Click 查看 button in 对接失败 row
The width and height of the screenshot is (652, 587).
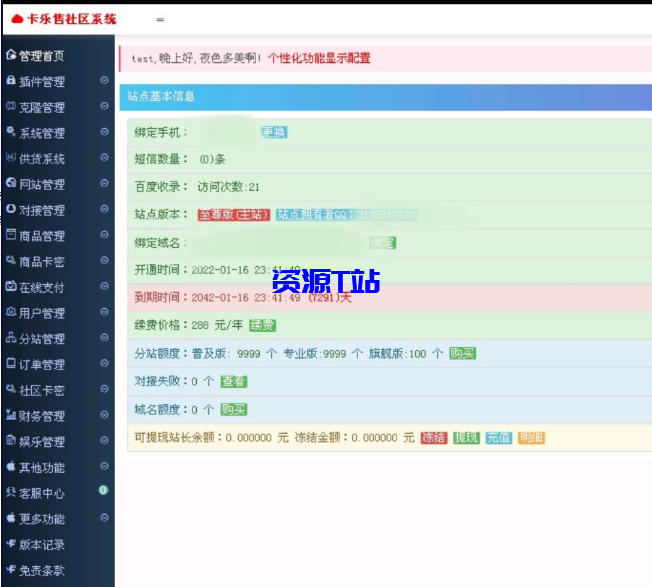point(234,381)
